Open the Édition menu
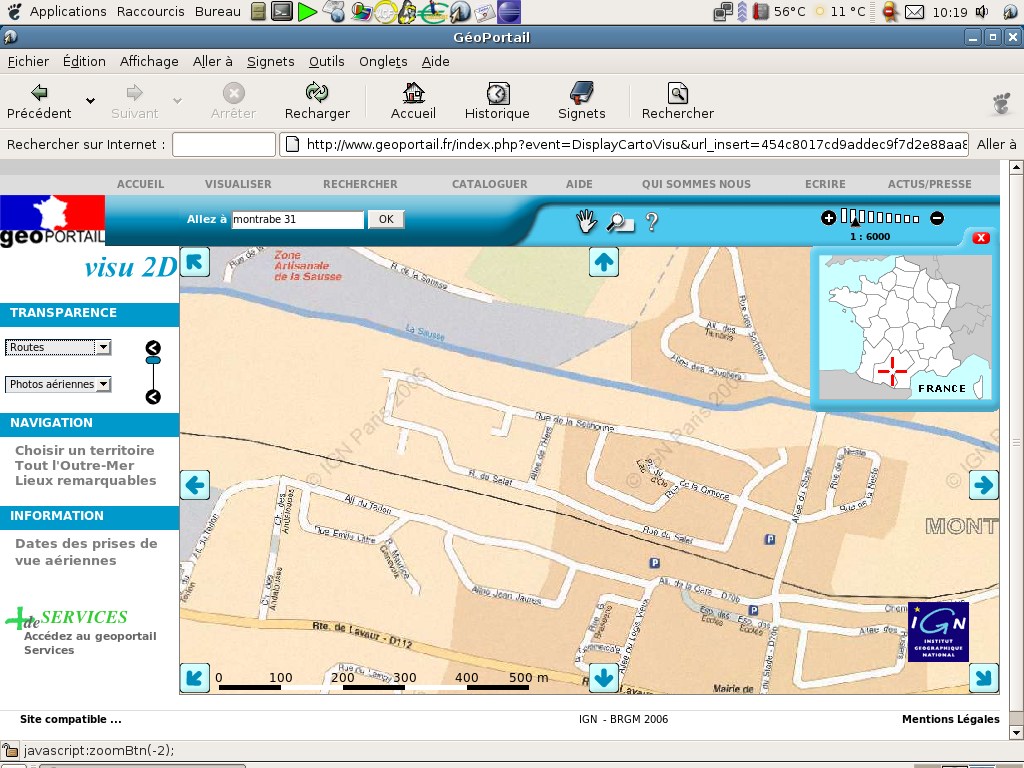The height and width of the screenshot is (768, 1024). pos(84,61)
